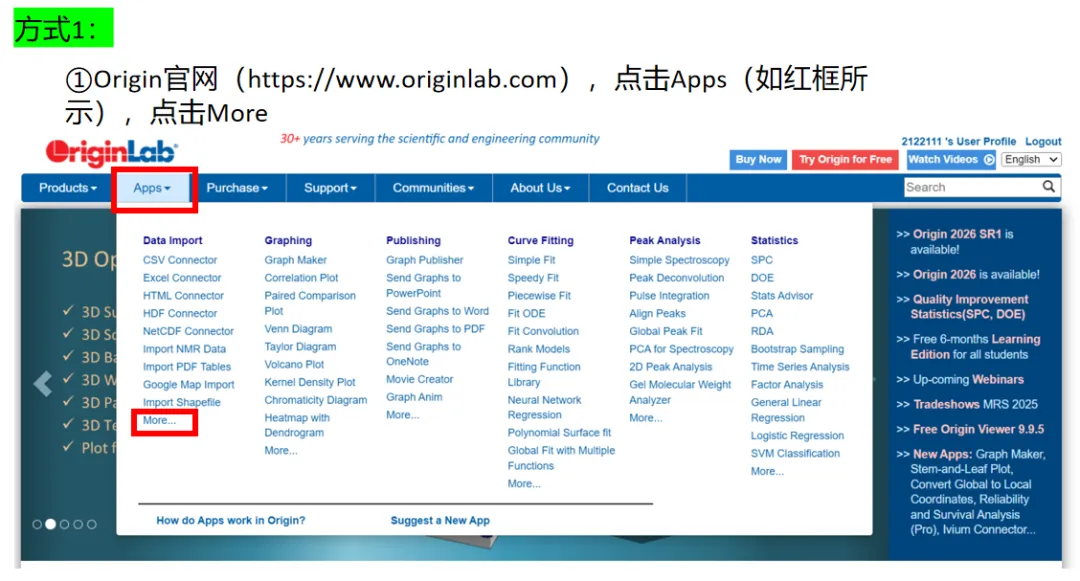Expand the Apps menu
Image resolution: width=1080 pixels, height=581 pixels.
point(152,188)
